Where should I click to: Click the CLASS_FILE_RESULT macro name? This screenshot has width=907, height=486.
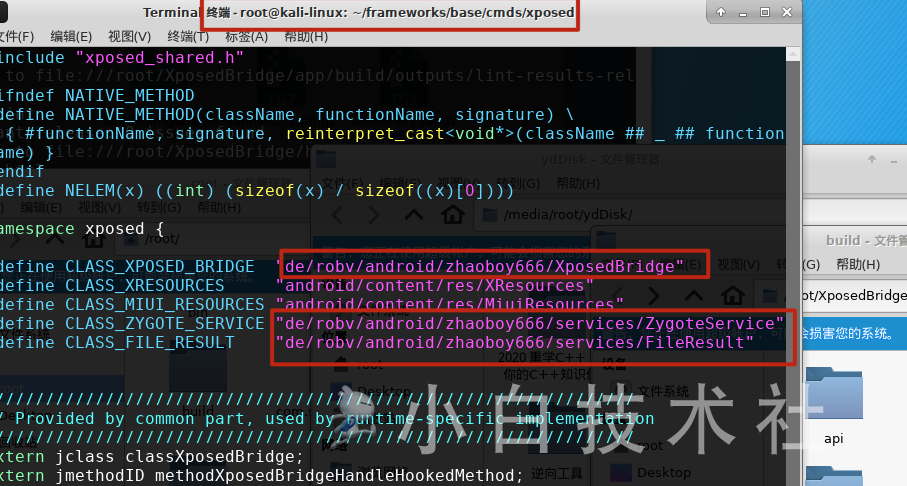[149, 343]
